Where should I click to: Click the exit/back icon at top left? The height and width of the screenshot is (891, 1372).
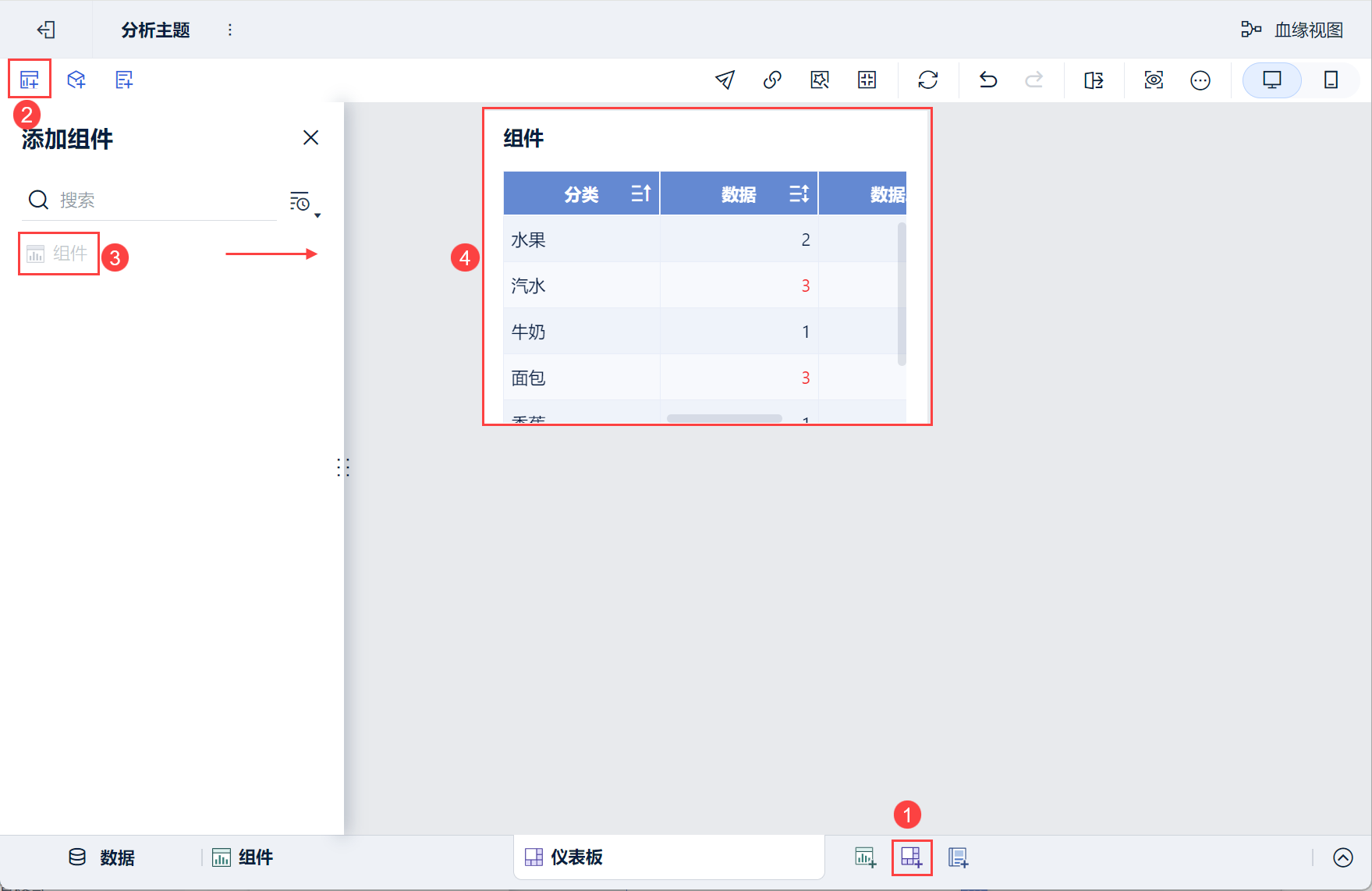46,30
